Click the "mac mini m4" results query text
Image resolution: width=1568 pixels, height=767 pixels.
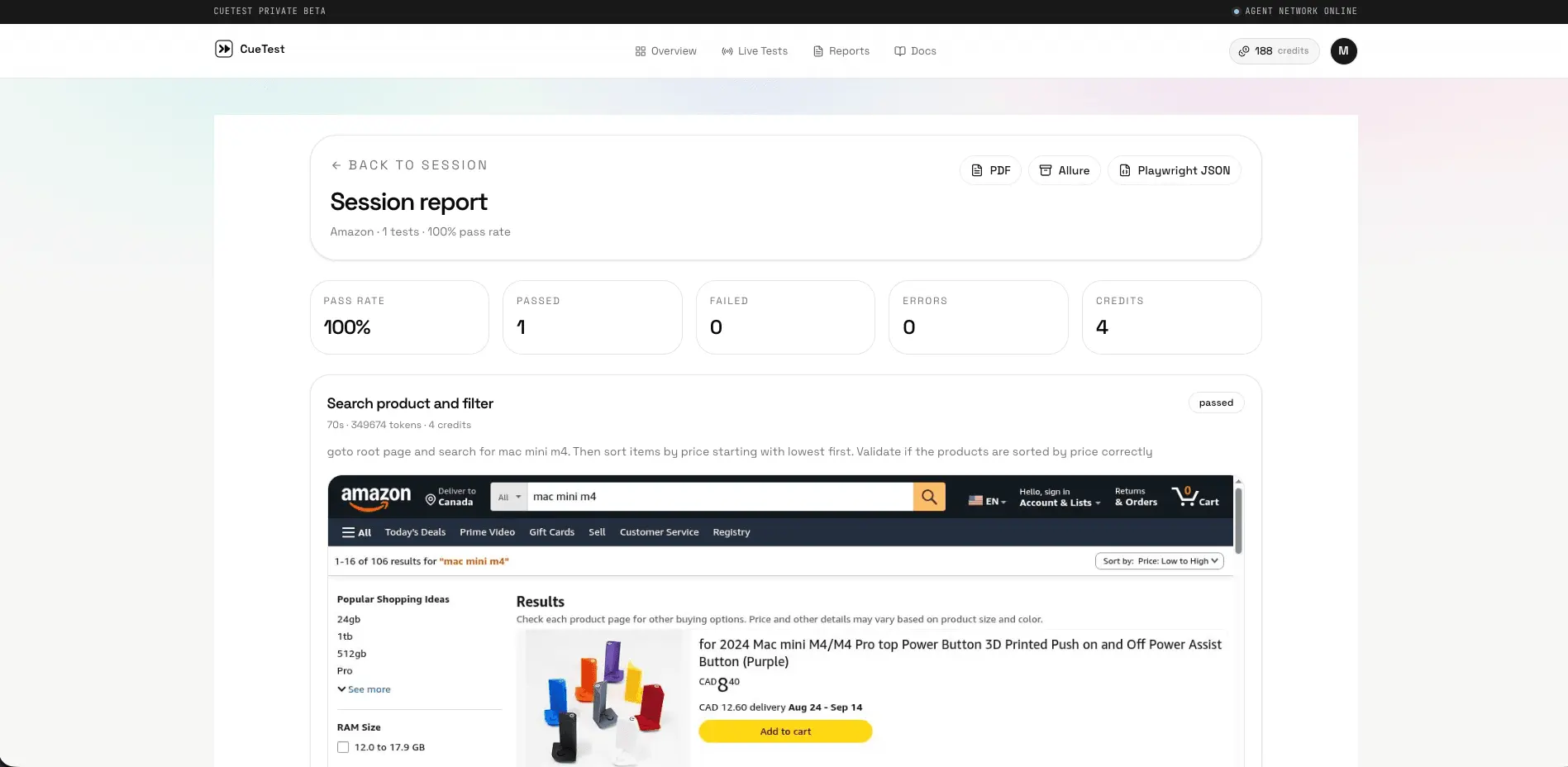point(474,561)
